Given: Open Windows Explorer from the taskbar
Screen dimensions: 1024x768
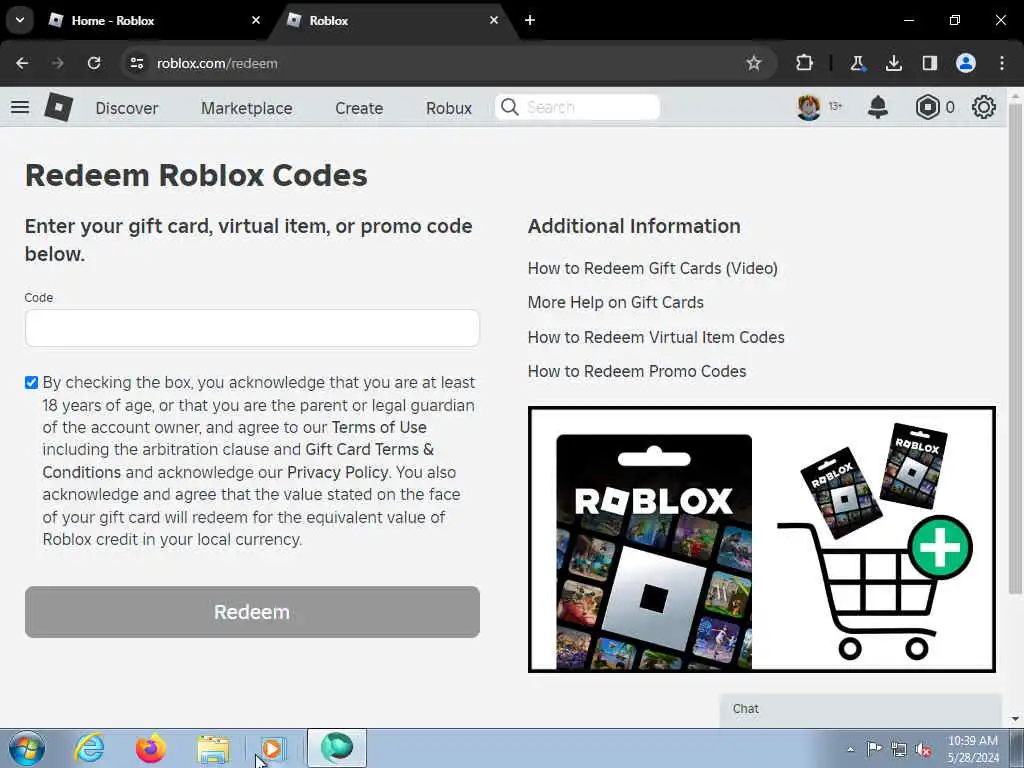Looking at the screenshot, I should pyautogui.click(x=213, y=748).
